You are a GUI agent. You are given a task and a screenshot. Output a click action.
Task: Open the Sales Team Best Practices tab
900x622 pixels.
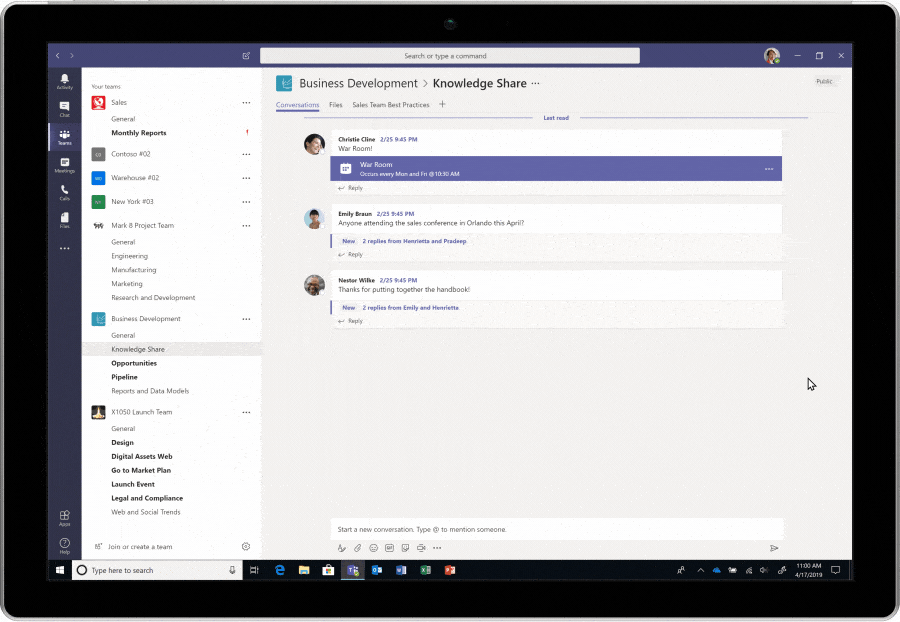pos(390,104)
